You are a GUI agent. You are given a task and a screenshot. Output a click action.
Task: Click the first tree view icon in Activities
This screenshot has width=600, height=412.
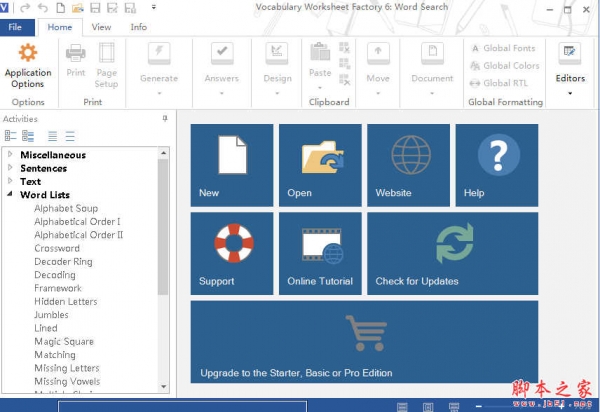10,136
